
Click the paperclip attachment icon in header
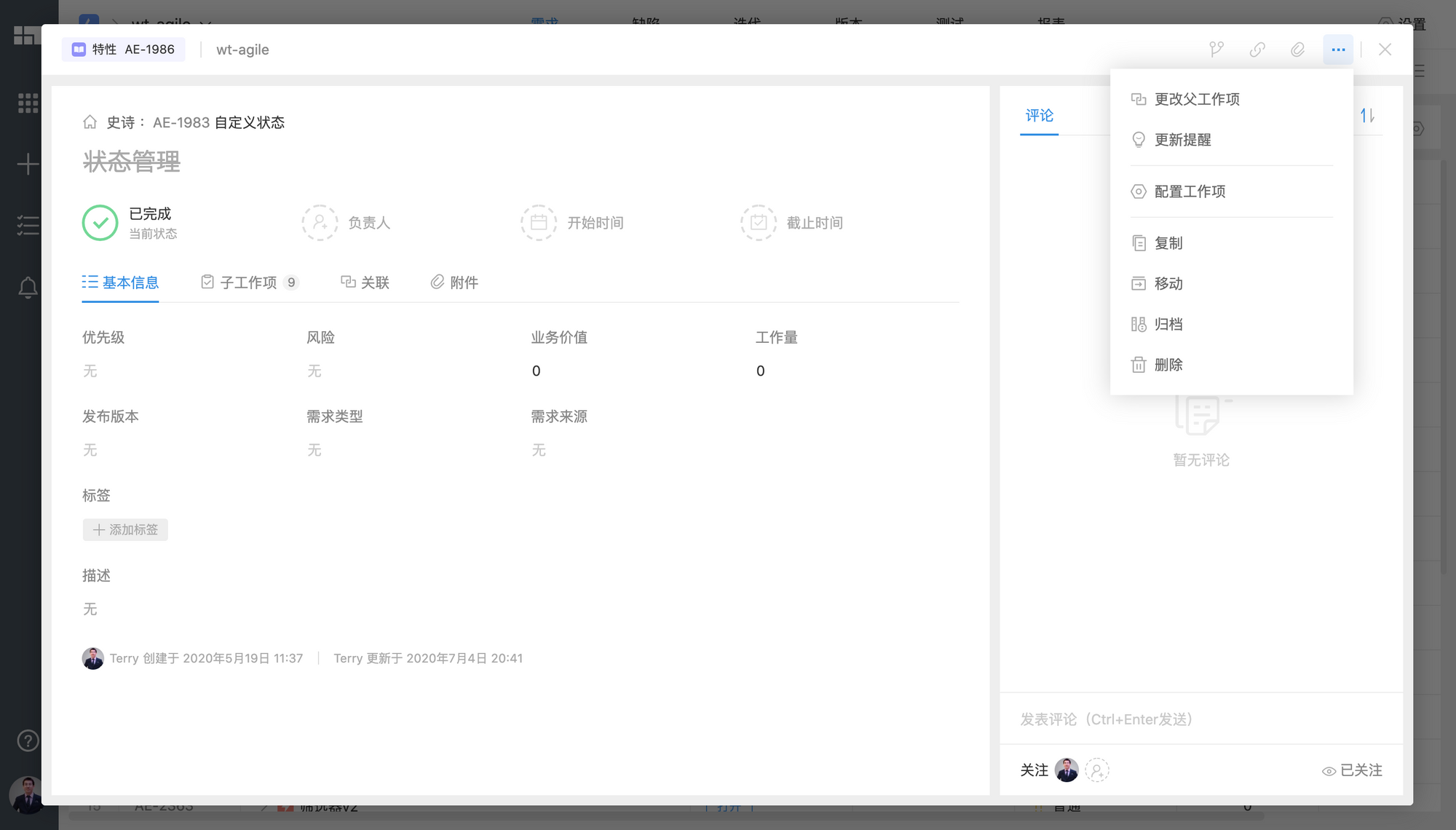point(1297,50)
